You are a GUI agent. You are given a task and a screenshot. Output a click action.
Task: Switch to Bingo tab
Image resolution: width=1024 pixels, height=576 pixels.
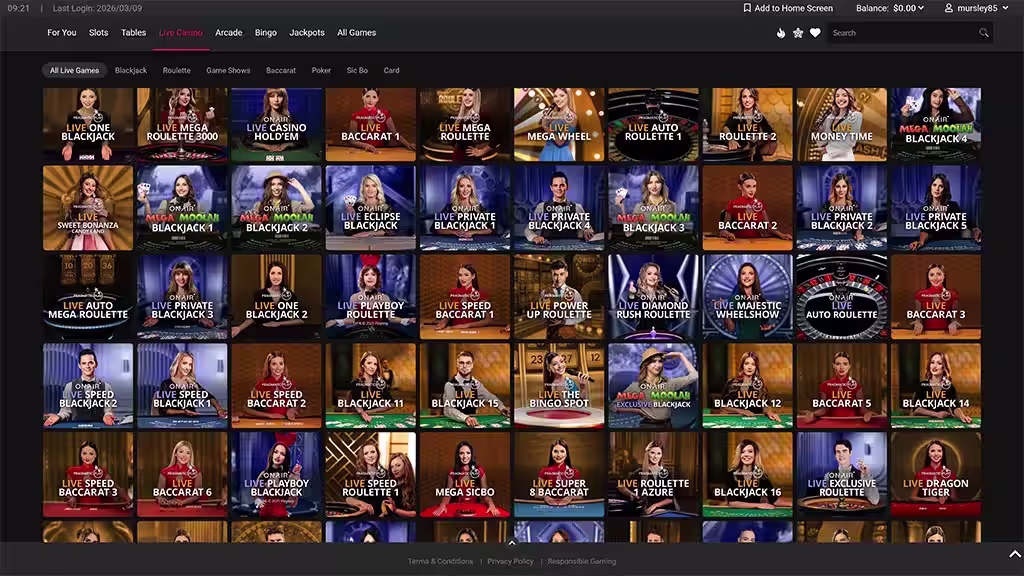[x=266, y=33]
